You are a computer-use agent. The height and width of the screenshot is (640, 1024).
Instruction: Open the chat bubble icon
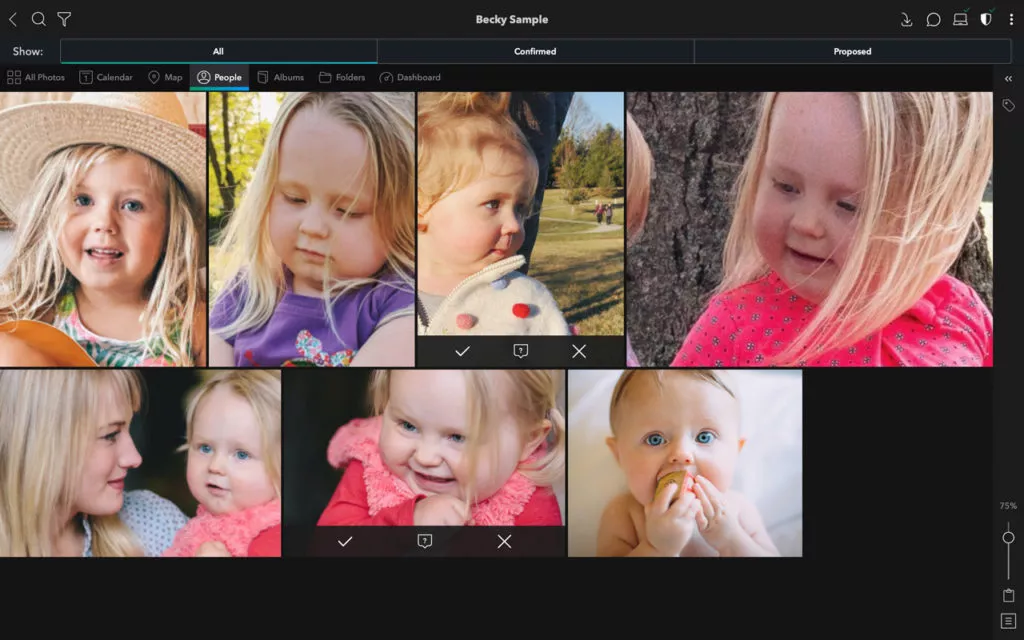pyautogui.click(x=933, y=19)
